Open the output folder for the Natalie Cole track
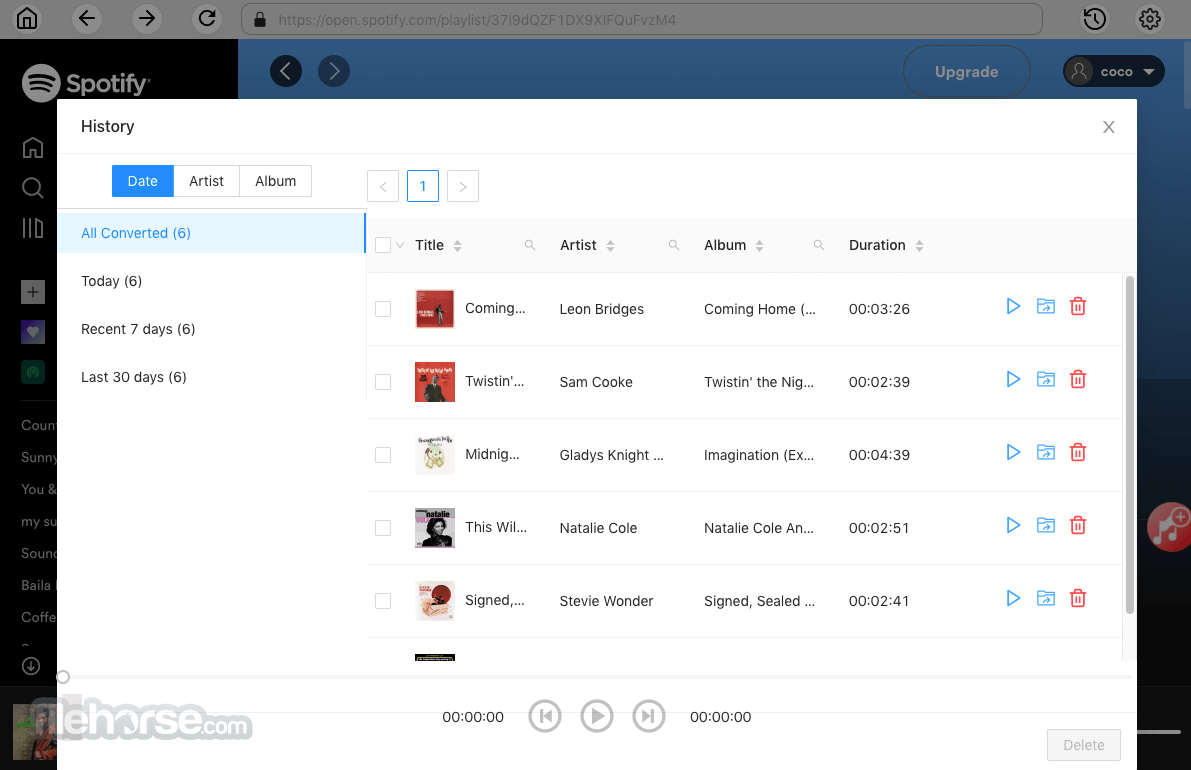This screenshot has width=1191, height=770. point(1046,525)
